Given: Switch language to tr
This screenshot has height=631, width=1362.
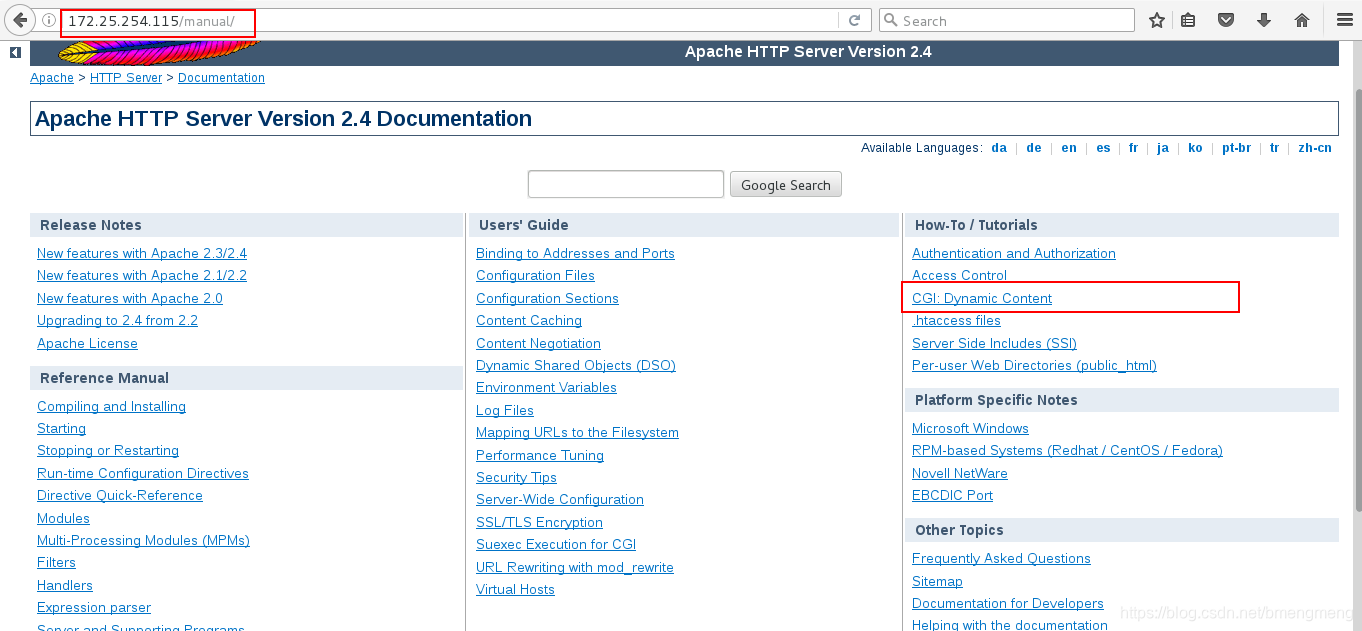Looking at the screenshot, I should (x=1274, y=148).
